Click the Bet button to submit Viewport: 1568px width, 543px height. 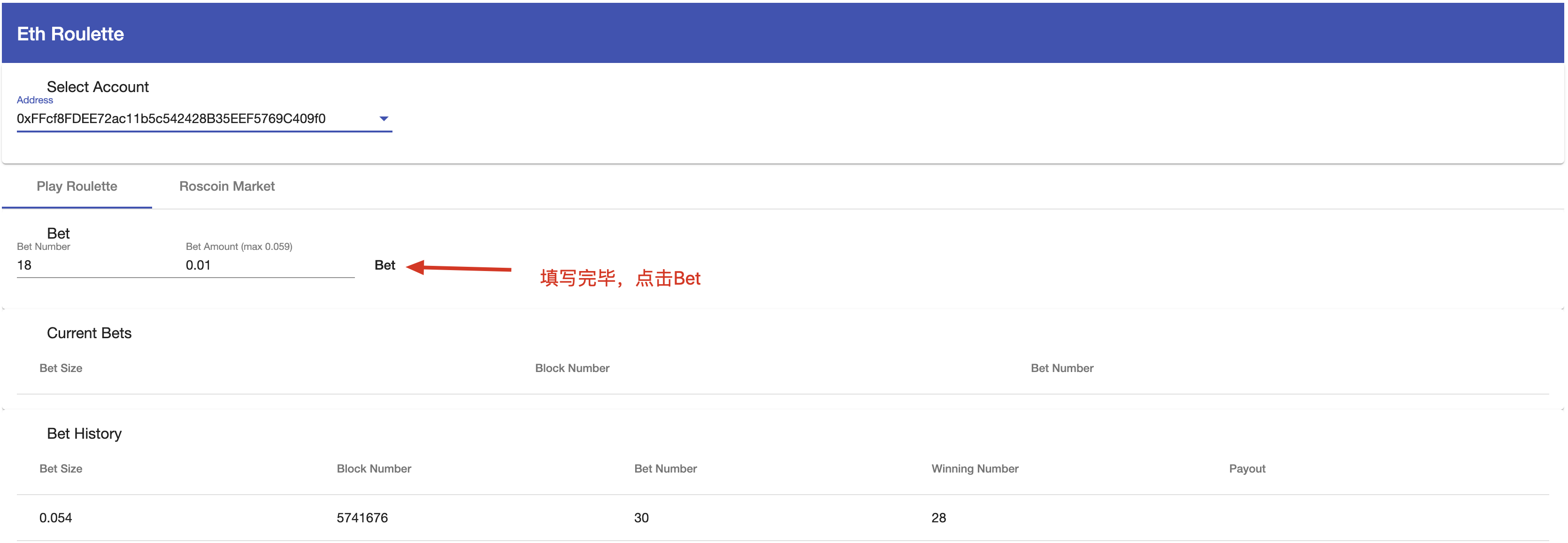click(384, 265)
